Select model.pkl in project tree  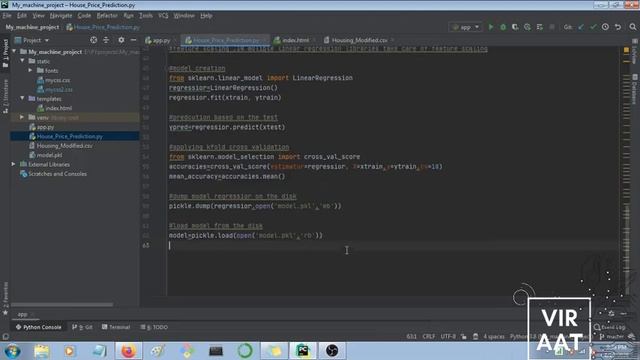pos(49,155)
